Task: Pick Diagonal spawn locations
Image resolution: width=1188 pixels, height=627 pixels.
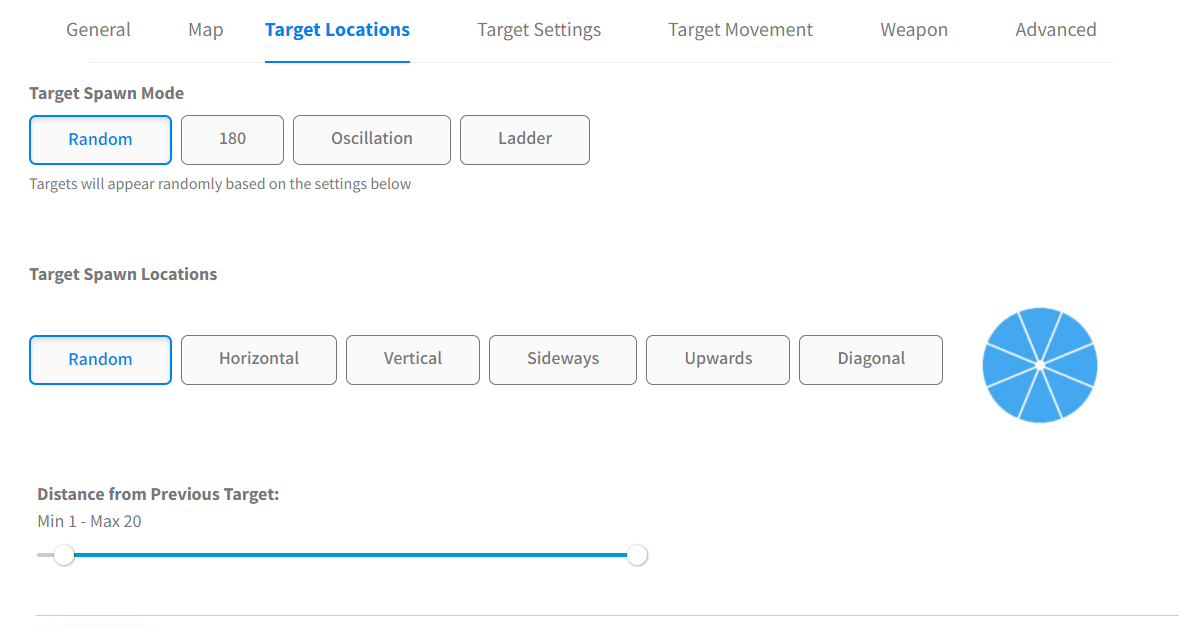Action: tap(871, 359)
